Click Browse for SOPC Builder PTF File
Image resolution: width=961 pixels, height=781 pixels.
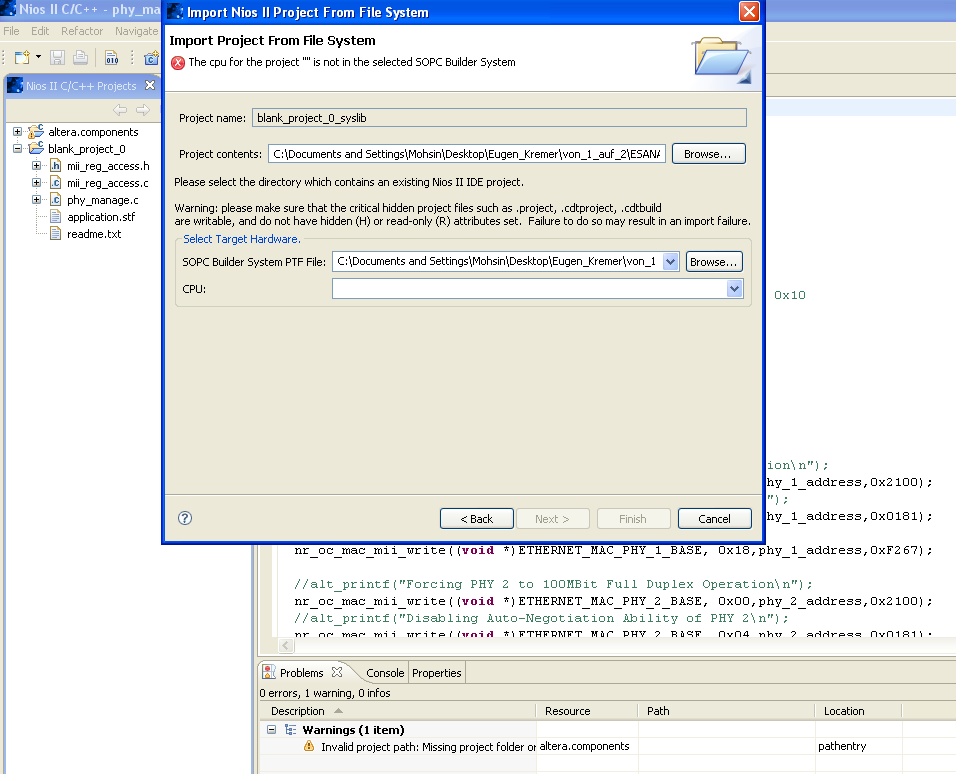pos(714,262)
